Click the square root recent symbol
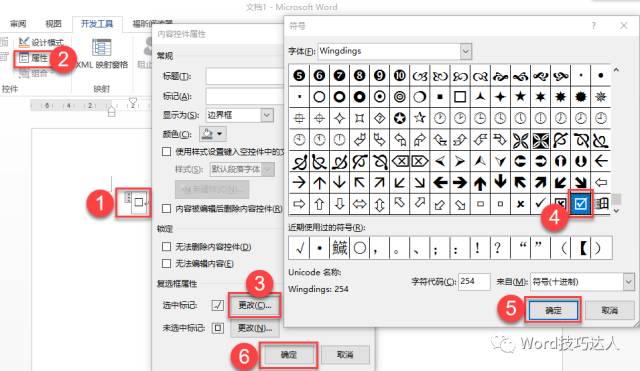 pyautogui.click(x=299, y=248)
